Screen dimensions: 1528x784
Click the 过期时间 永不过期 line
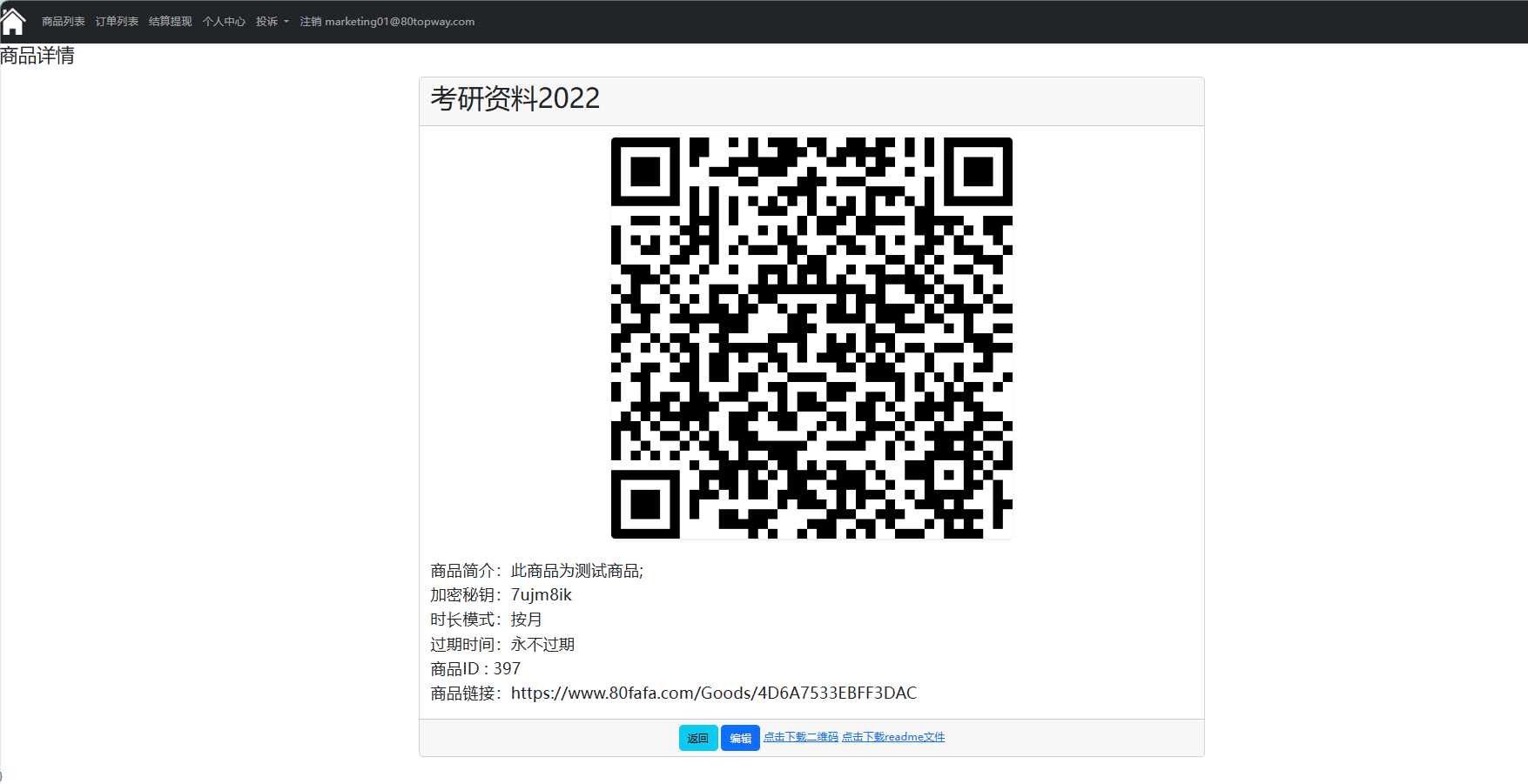click(502, 645)
